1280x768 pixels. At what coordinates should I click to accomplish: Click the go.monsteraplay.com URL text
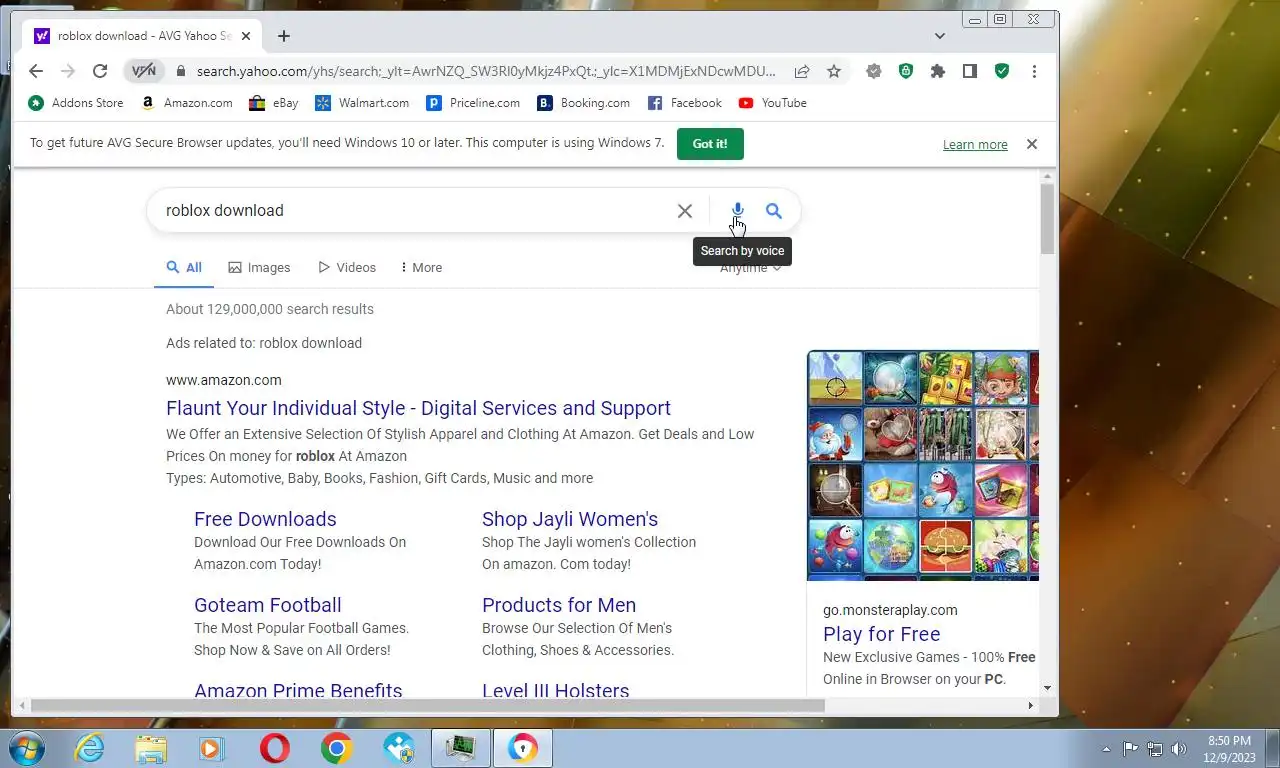click(890, 610)
